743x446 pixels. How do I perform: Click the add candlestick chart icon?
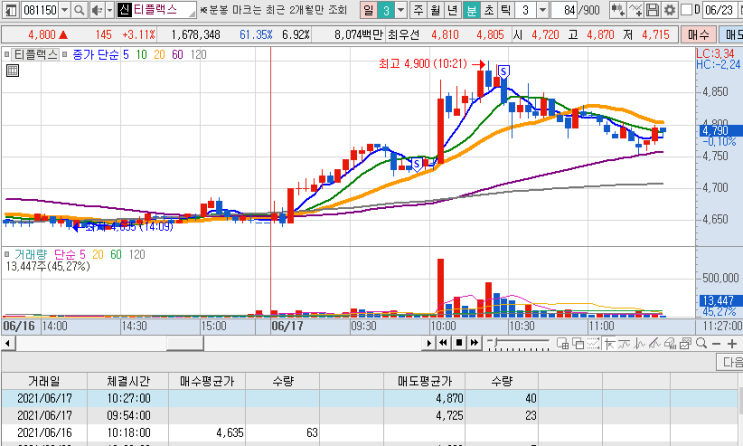point(618,9)
